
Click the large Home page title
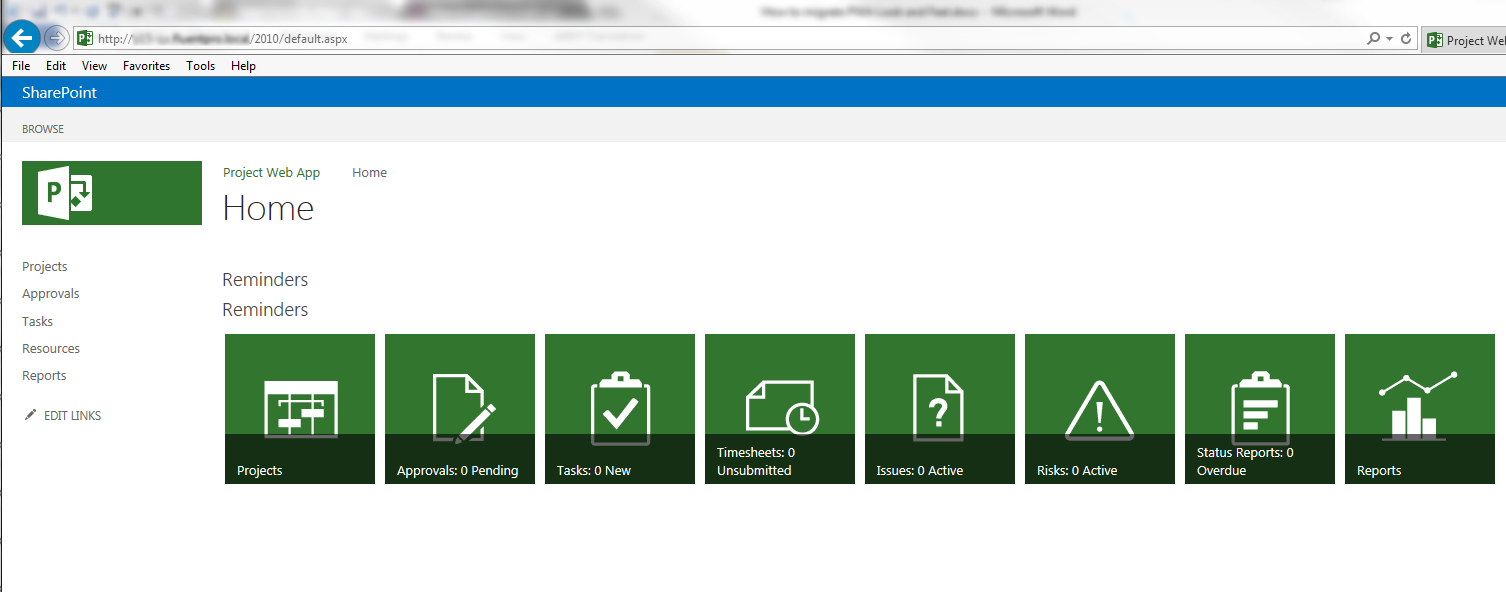coord(268,208)
